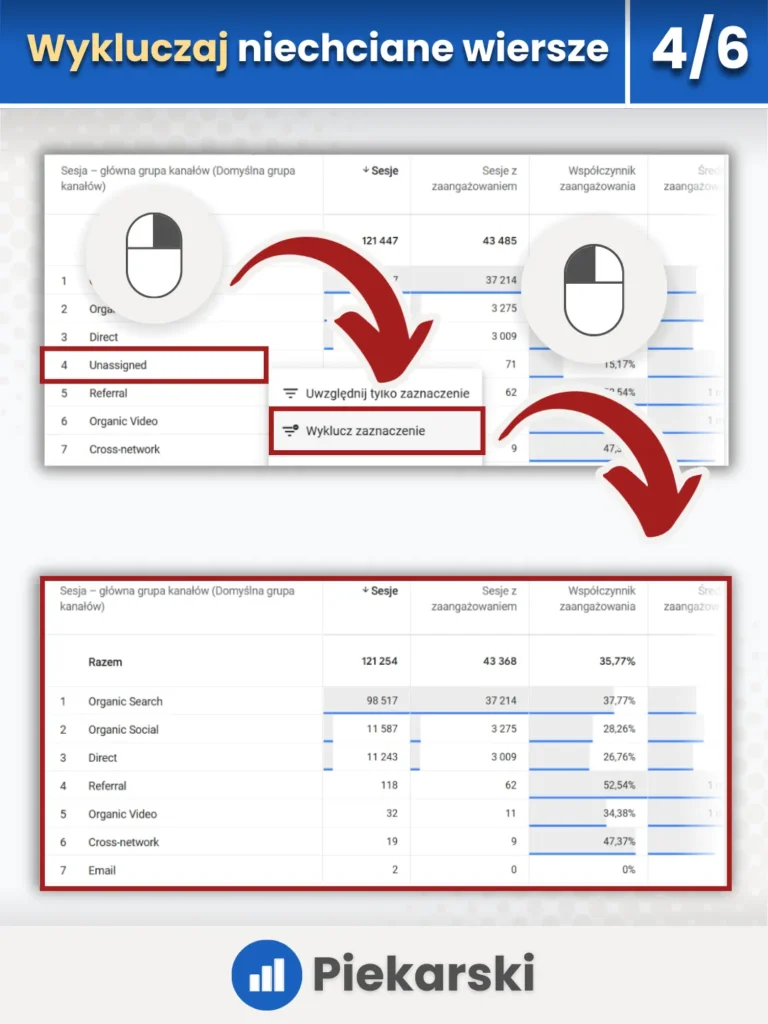
Task: Click the total sessions value 121 254
Action: tap(379, 661)
